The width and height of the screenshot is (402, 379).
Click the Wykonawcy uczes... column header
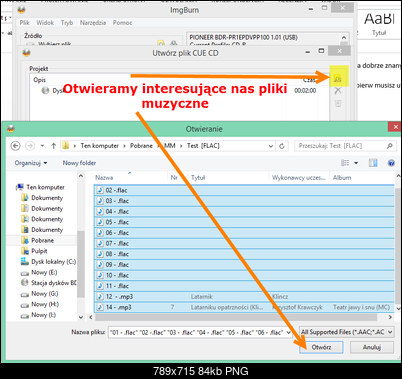coord(299,178)
